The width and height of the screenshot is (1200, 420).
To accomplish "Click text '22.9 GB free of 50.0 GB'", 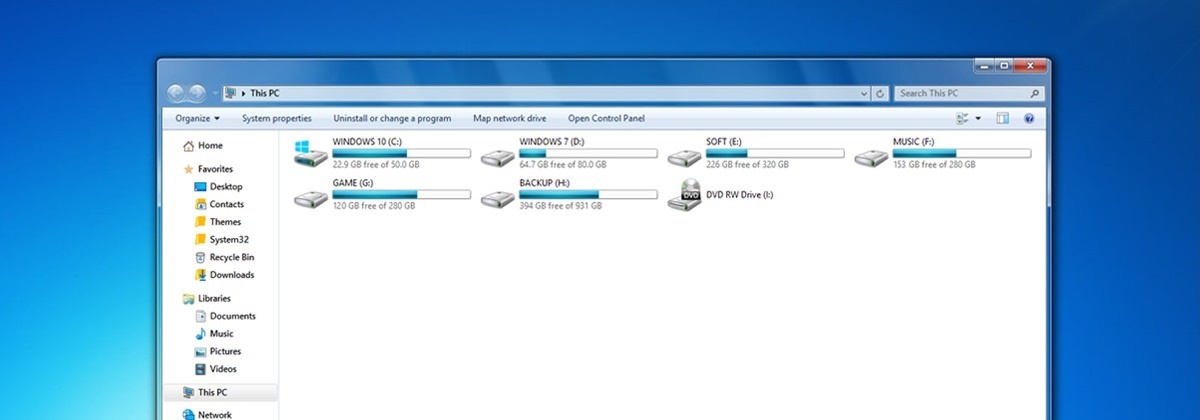I will (x=376, y=164).
